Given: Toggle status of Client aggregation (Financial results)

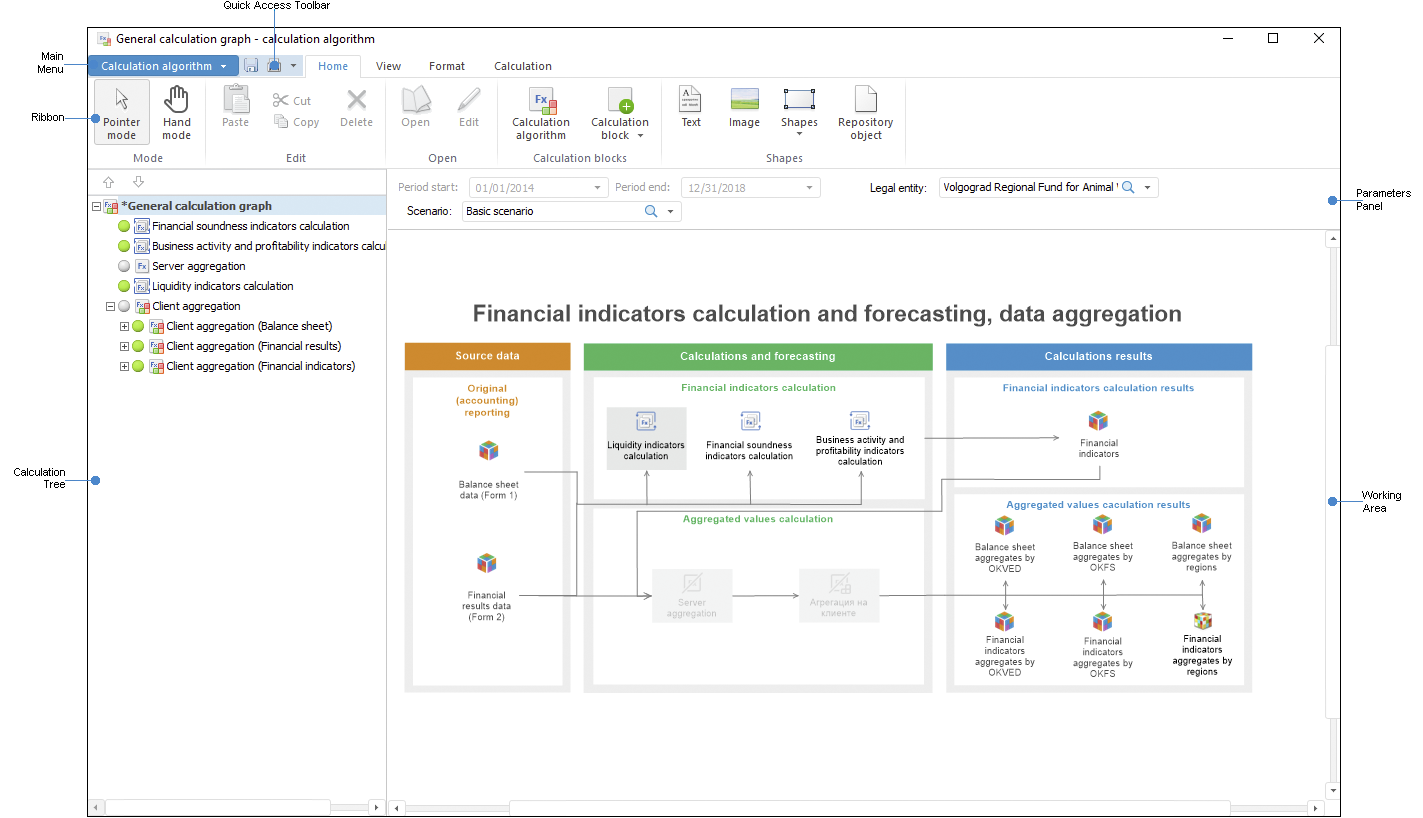Looking at the screenshot, I should pyautogui.click(x=138, y=346).
